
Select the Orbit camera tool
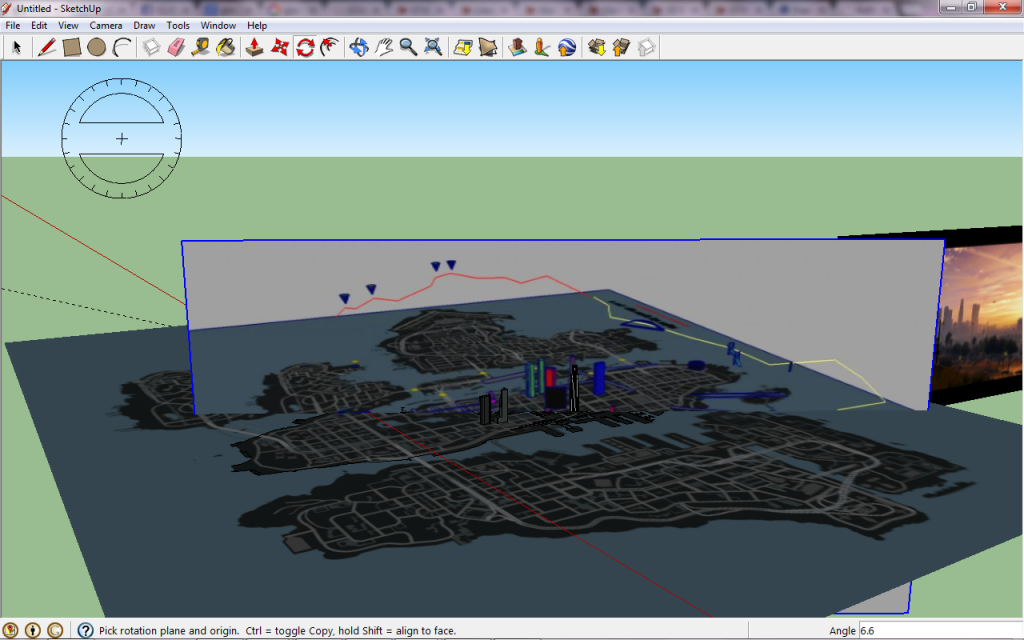click(358, 47)
